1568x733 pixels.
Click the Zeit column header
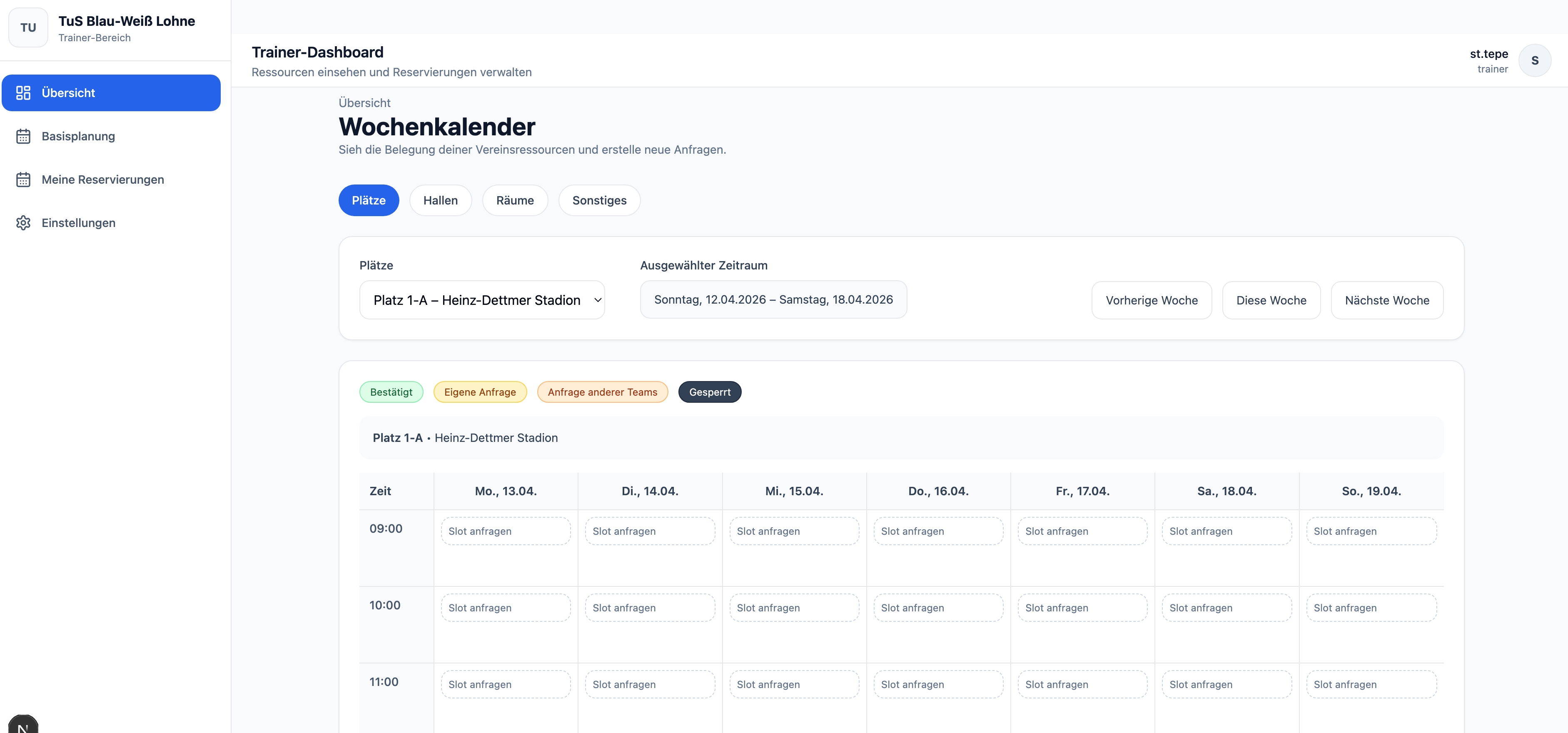click(x=396, y=491)
